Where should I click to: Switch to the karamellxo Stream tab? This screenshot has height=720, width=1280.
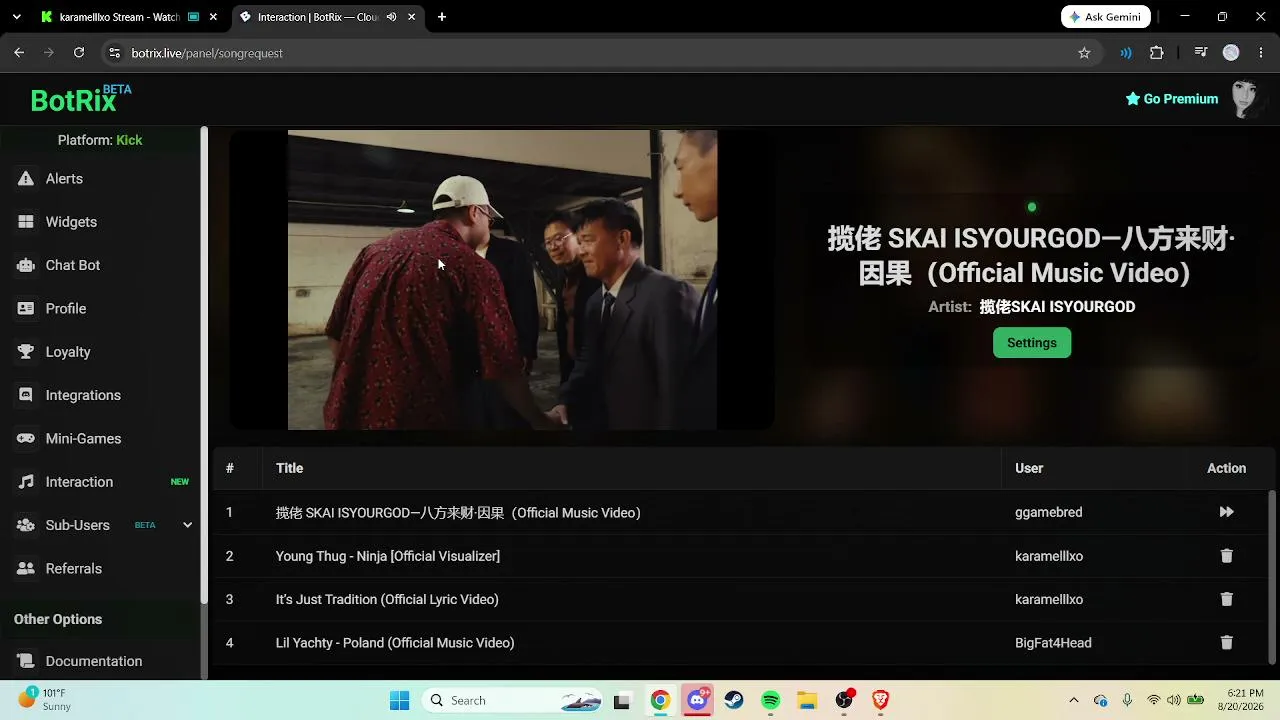[x=118, y=17]
